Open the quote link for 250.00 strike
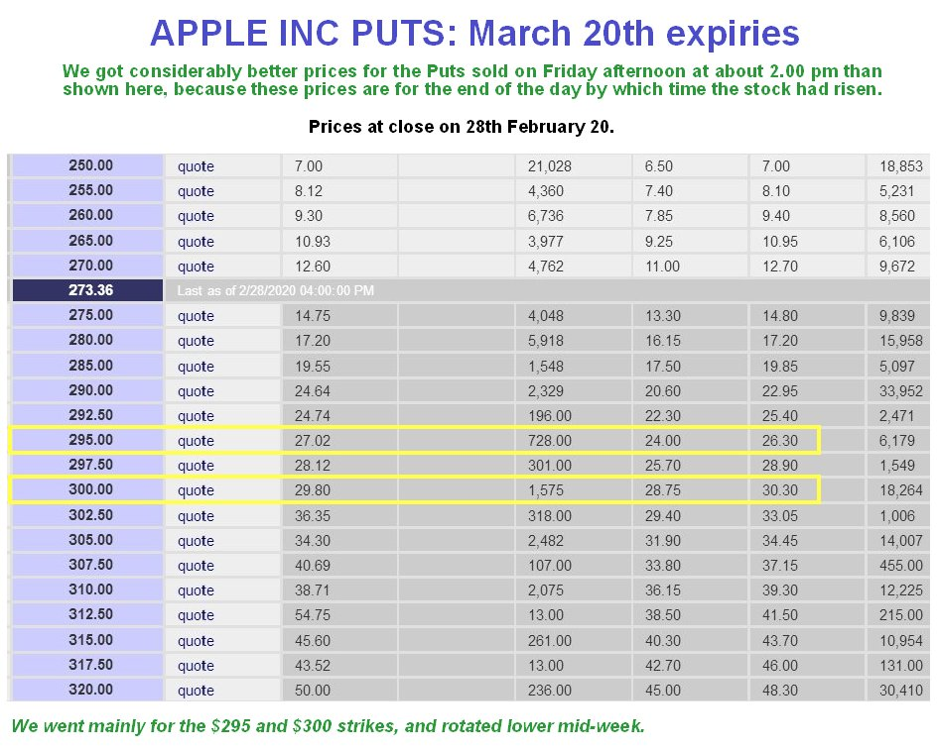938x750 pixels. tap(196, 166)
